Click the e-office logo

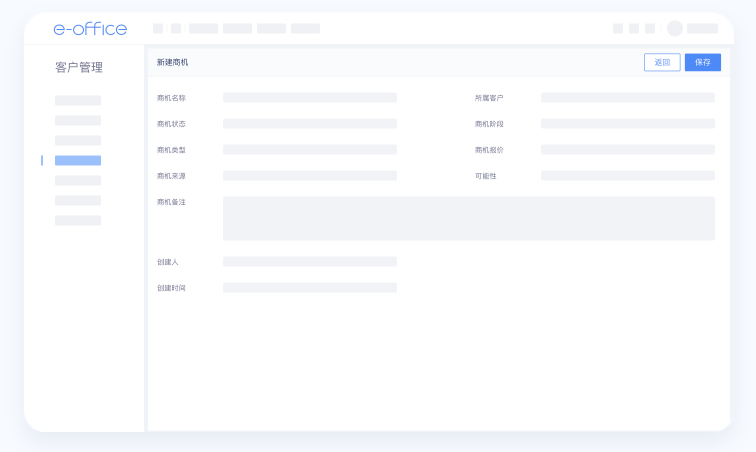point(90,29)
